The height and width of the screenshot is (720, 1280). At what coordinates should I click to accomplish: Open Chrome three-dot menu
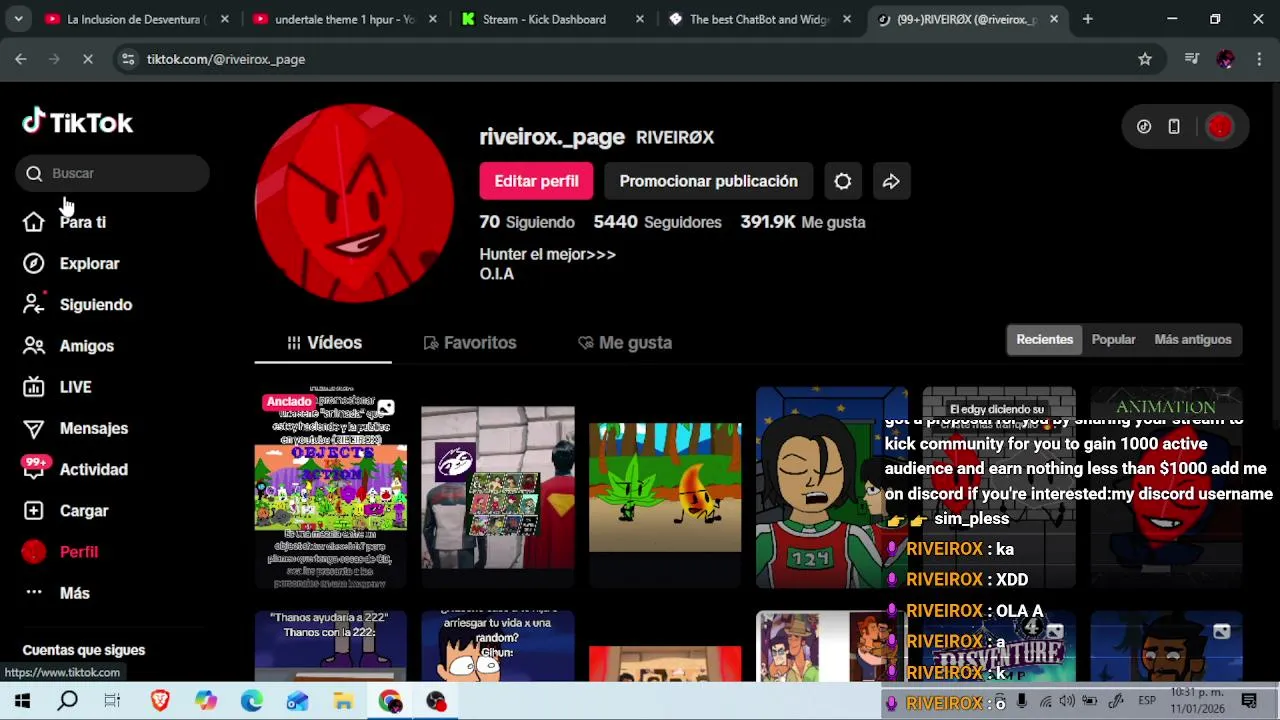coord(1257,59)
